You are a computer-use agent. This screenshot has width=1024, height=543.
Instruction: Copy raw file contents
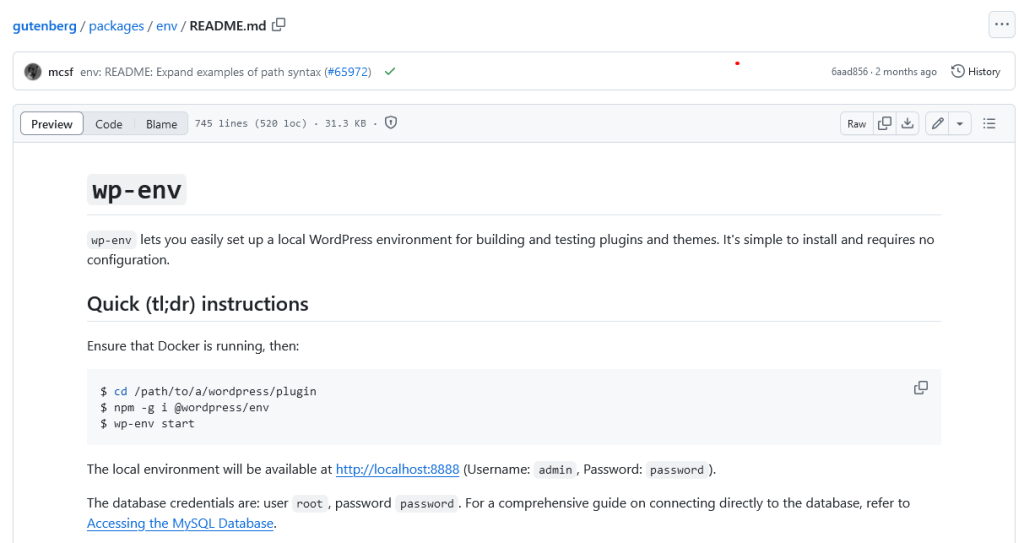click(x=884, y=123)
